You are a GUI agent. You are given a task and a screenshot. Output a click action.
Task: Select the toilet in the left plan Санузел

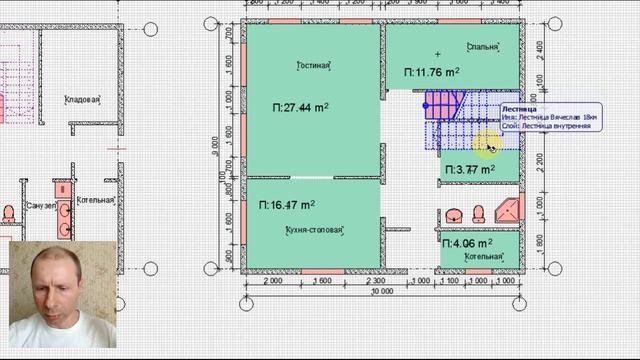(x=9, y=214)
